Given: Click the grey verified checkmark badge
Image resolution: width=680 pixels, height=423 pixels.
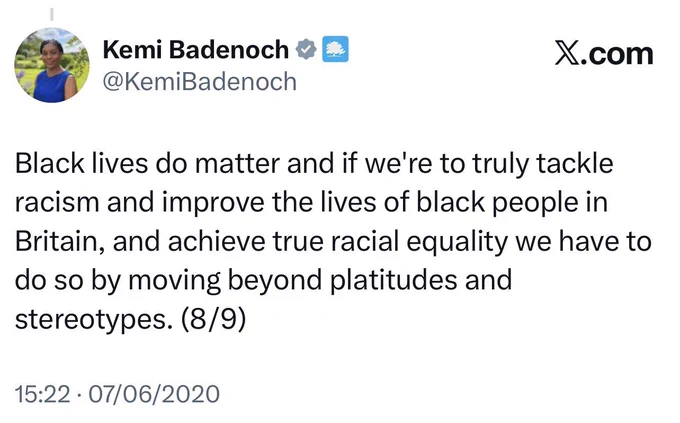Looking at the screenshot, I should (x=306, y=49).
